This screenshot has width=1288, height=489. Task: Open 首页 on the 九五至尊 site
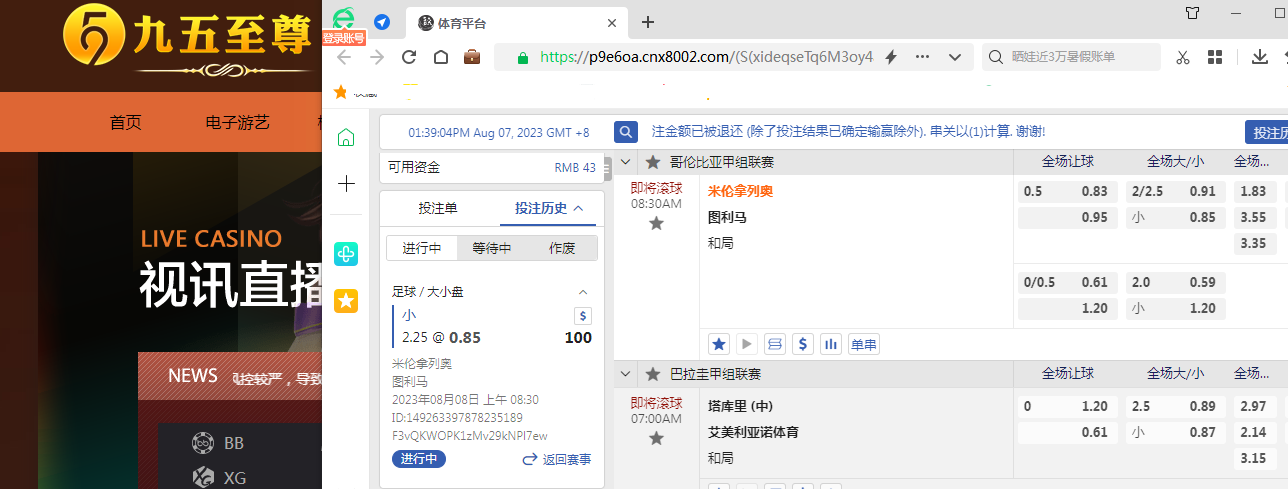tap(126, 122)
